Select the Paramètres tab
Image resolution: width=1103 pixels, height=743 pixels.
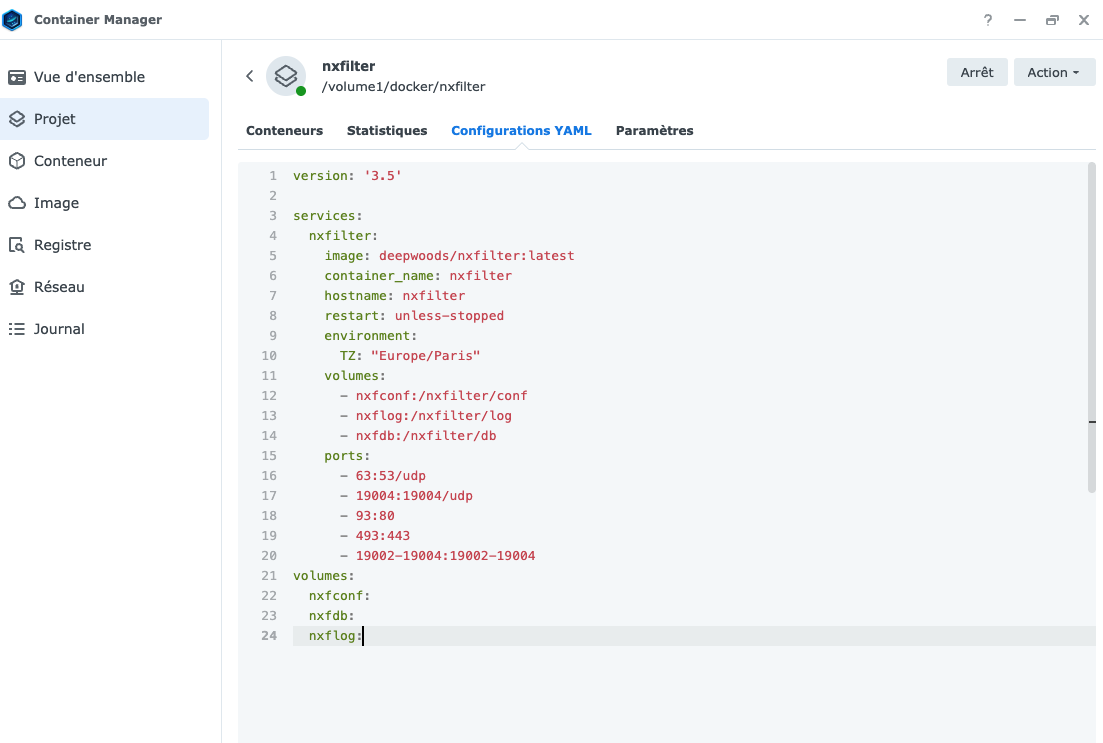tap(654, 131)
